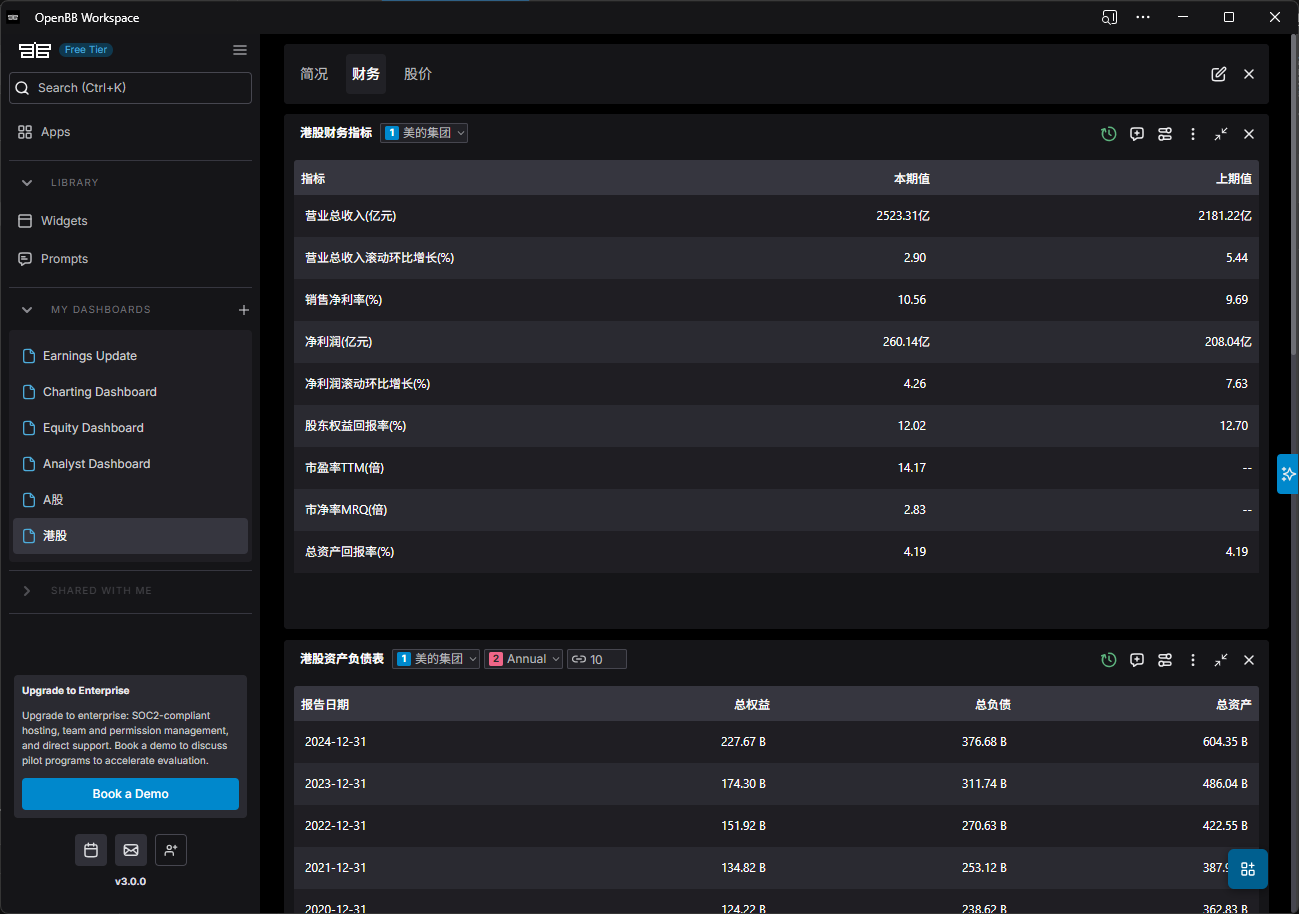Close the 港股财务指标 widget

(1249, 134)
